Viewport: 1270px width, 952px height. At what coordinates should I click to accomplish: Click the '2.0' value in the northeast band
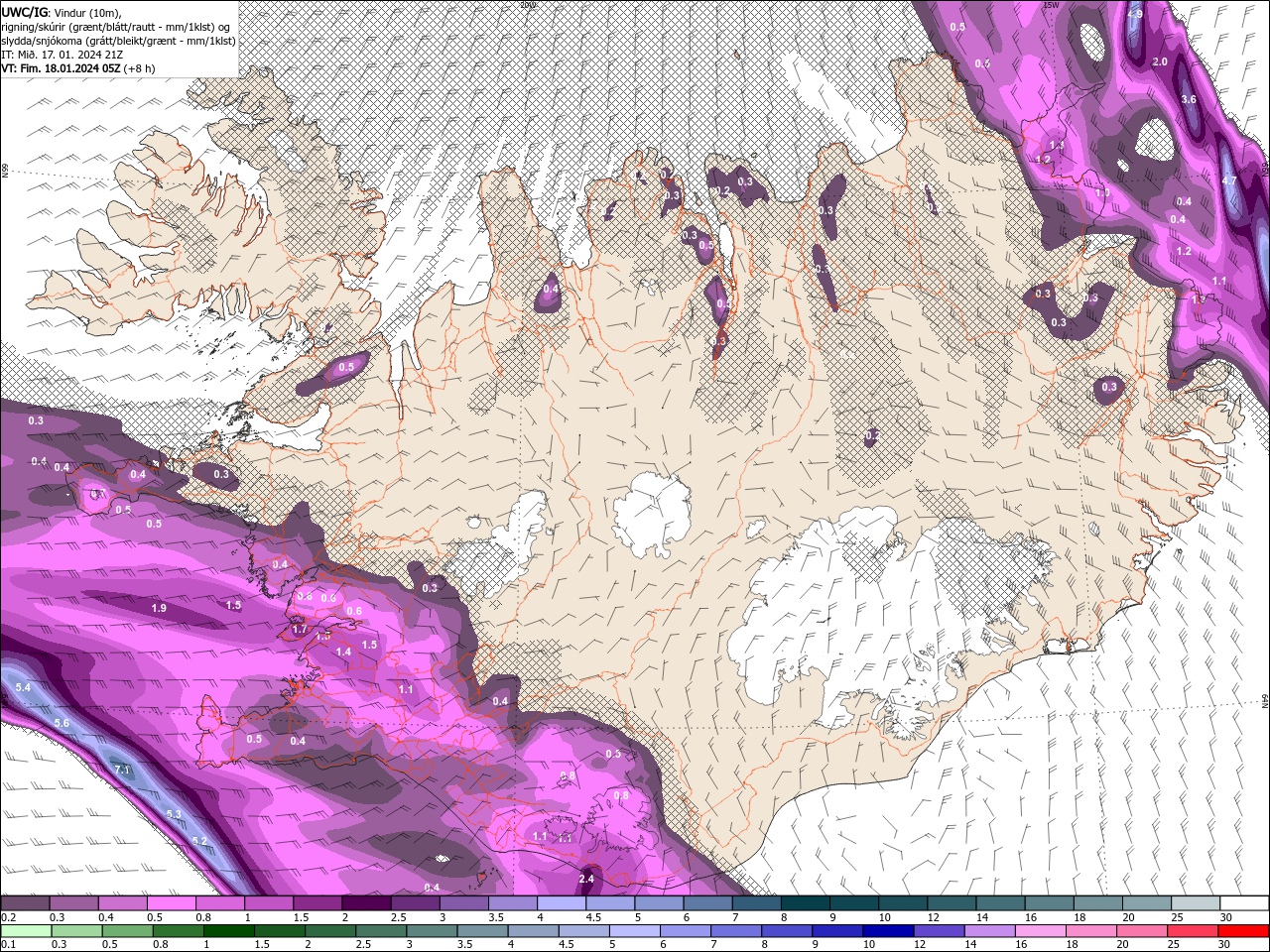click(x=1159, y=61)
